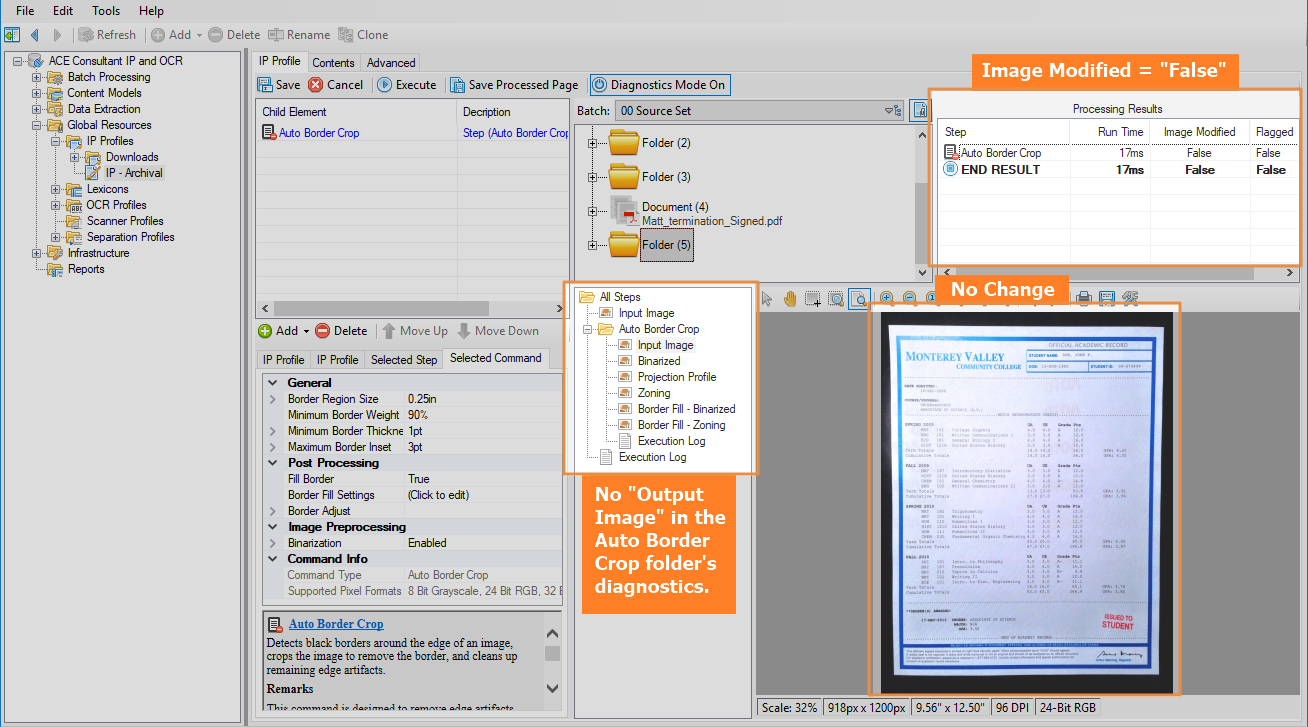Expand the Lexicons tree node
The image size is (1308, 727).
[x=55, y=189]
